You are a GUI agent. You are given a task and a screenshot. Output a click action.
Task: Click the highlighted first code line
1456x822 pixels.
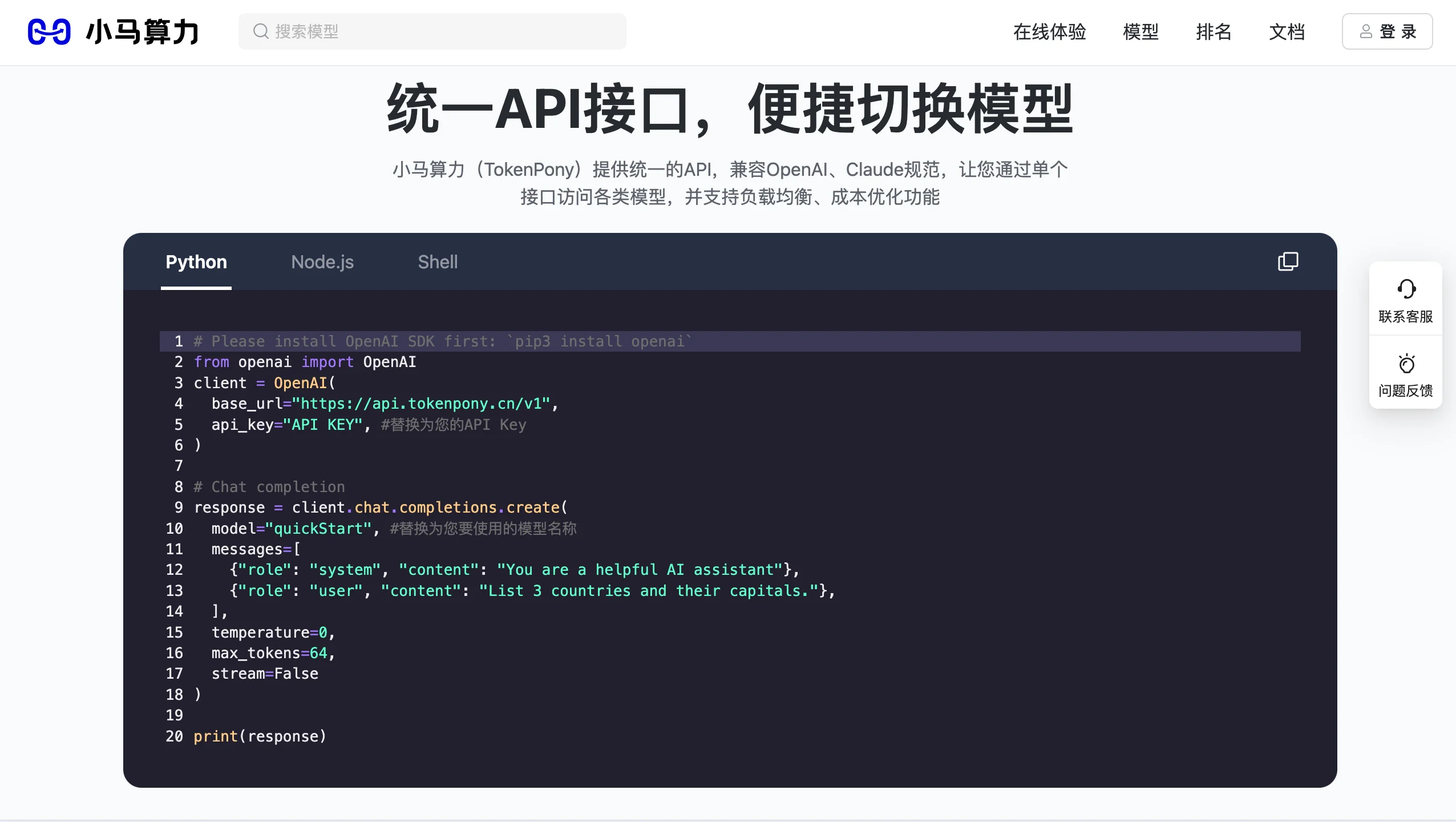click(439, 341)
